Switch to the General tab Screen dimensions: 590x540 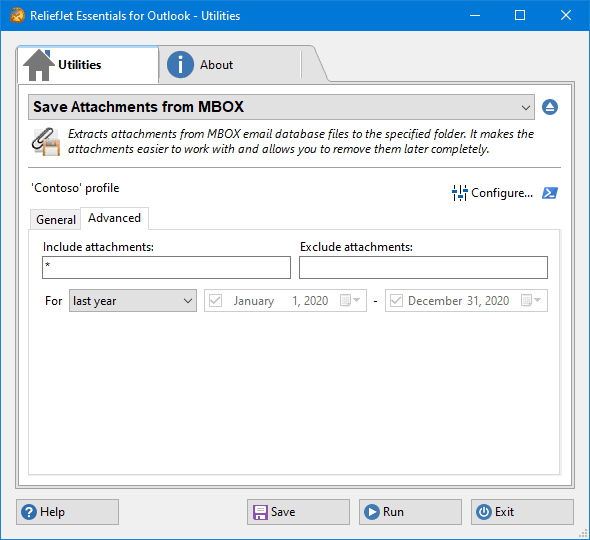(56, 219)
